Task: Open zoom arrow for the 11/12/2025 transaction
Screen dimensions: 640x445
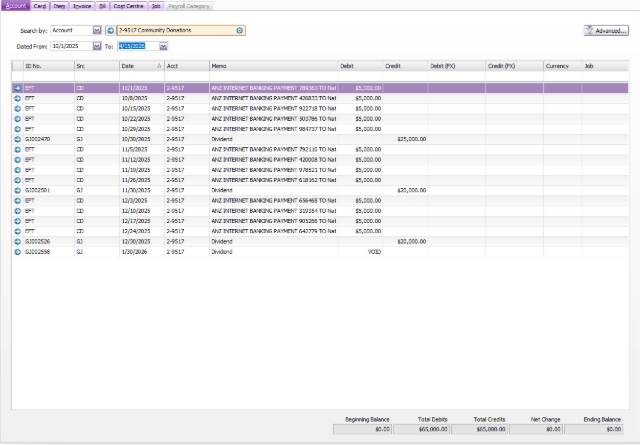Action: (17, 160)
